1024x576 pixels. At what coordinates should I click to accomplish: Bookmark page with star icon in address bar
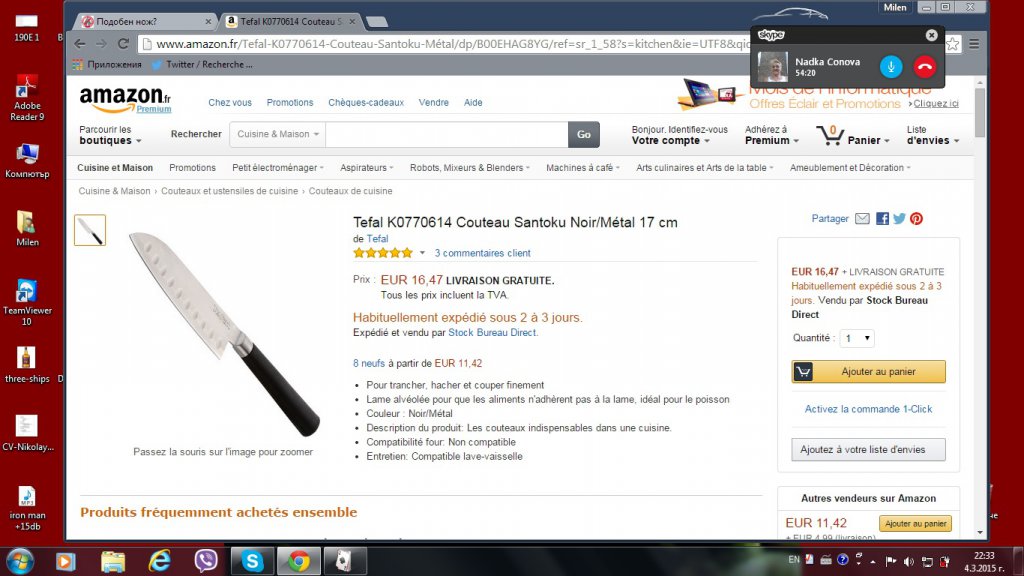pyautogui.click(x=953, y=44)
